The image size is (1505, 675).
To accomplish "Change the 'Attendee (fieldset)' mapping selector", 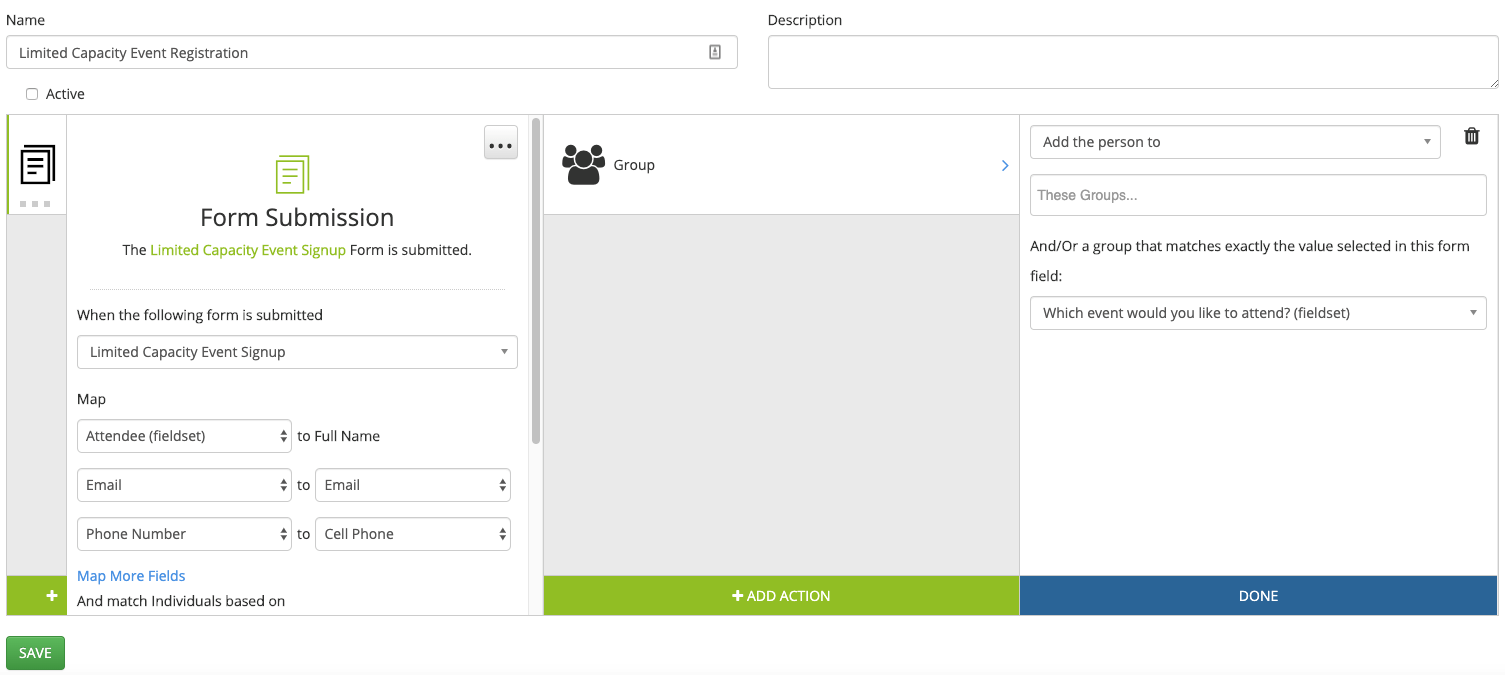I will click(184, 436).
